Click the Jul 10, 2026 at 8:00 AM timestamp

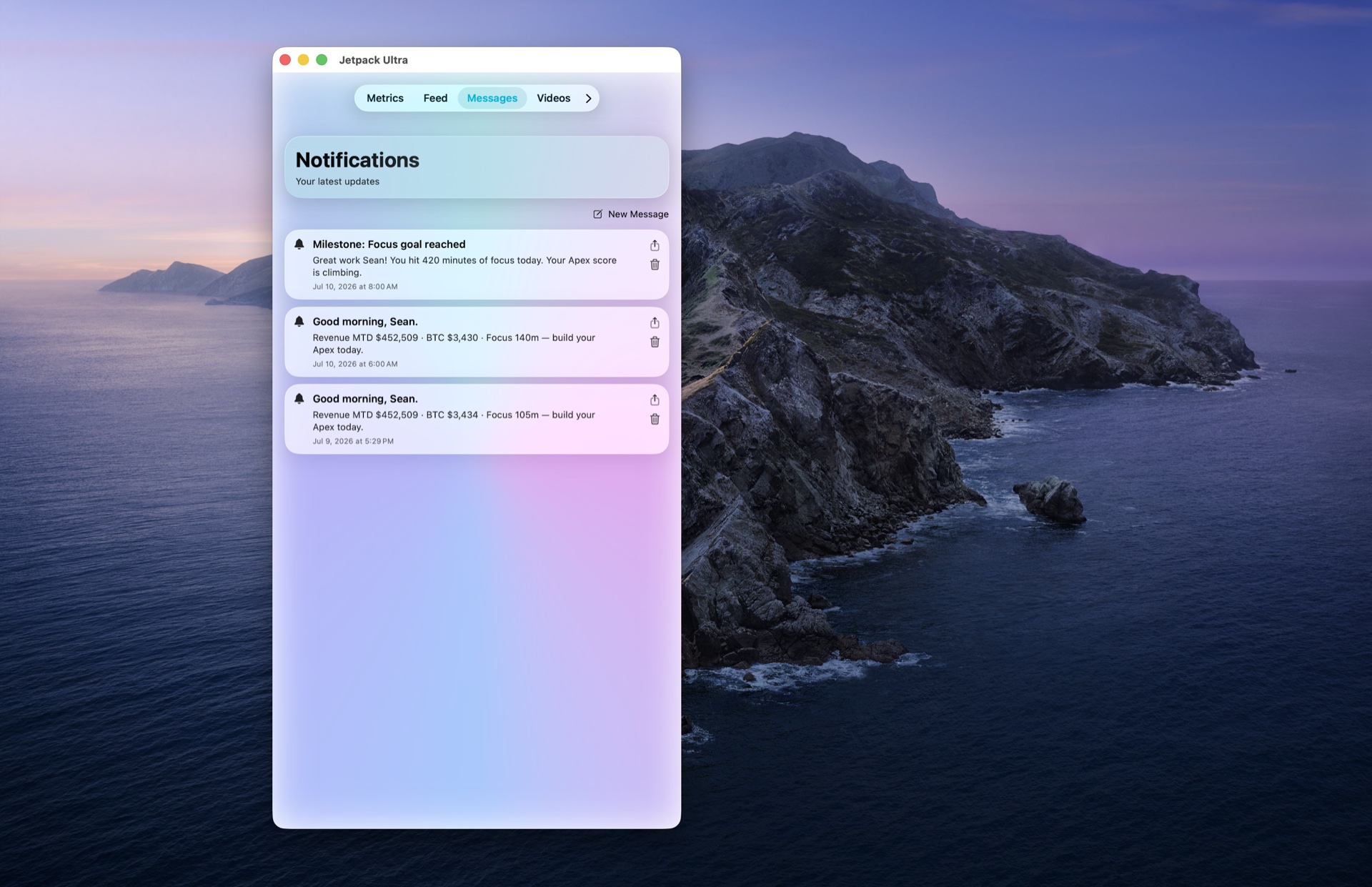[355, 287]
